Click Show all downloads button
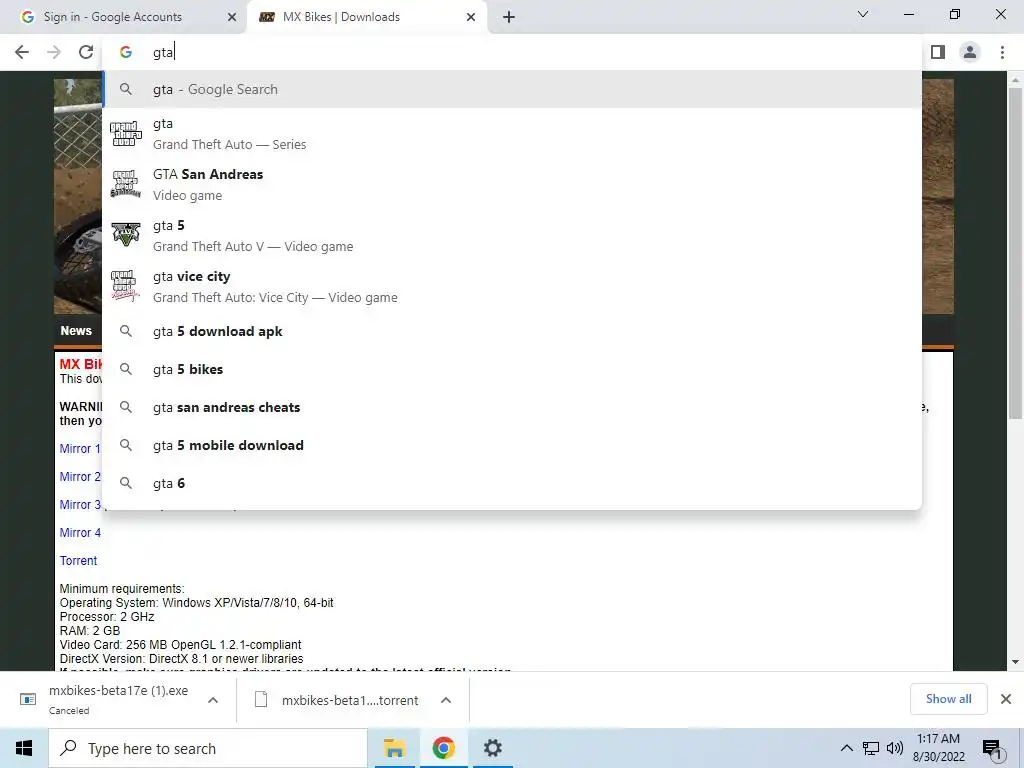 click(x=948, y=699)
